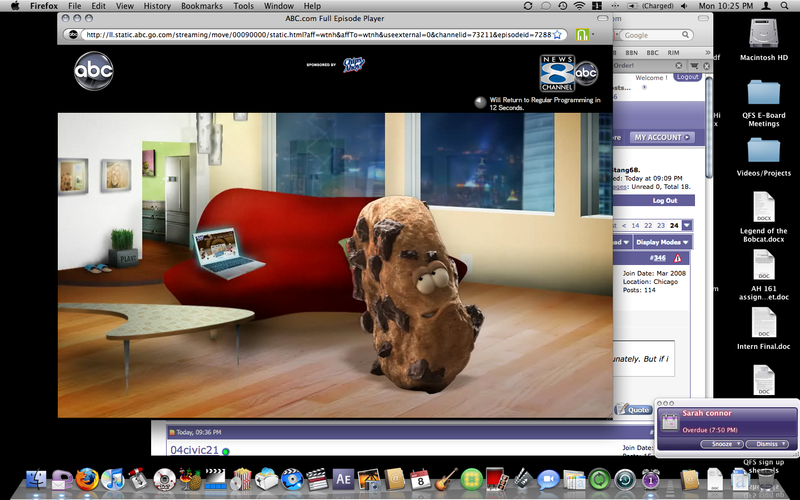
Task: Click the search magnifier in Google field
Action: [x=686, y=35]
